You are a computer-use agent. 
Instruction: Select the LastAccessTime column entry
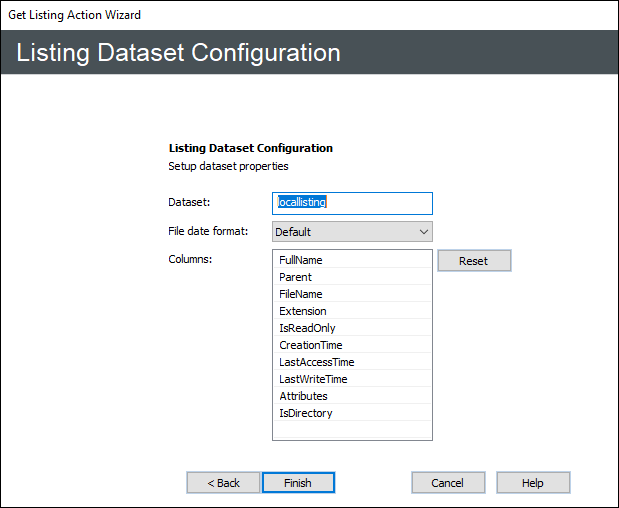pos(352,362)
